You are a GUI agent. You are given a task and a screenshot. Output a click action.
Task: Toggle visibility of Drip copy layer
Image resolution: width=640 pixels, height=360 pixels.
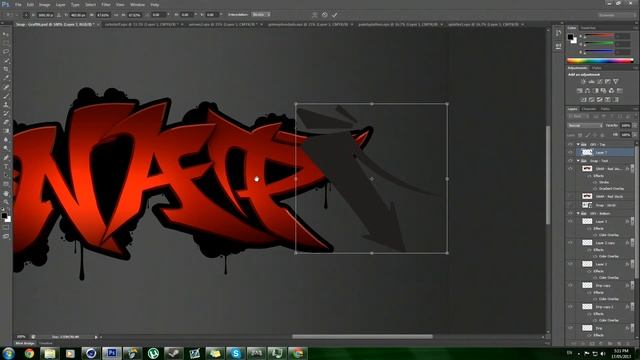click(x=570, y=285)
